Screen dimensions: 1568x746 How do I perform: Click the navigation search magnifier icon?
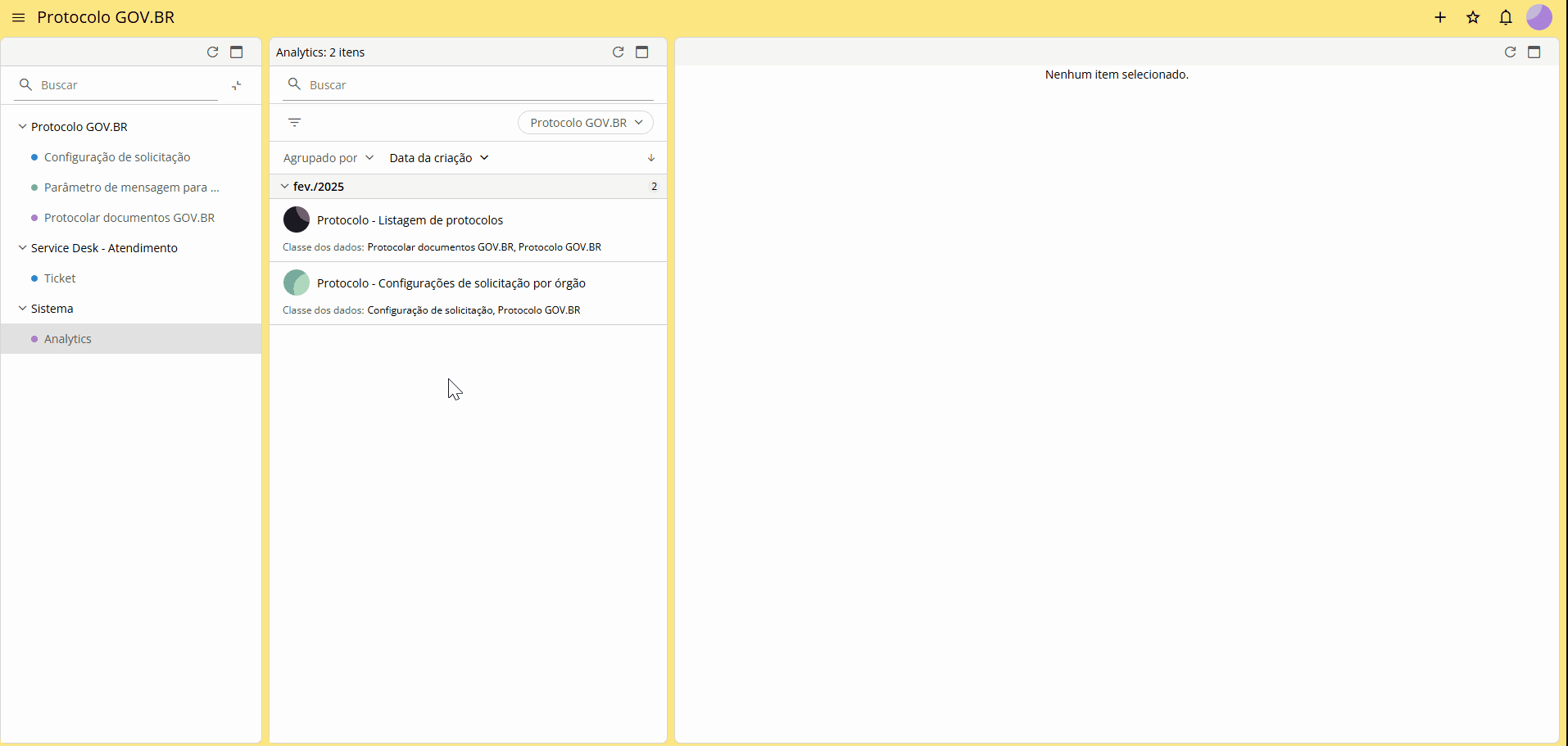(x=25, y=84)
